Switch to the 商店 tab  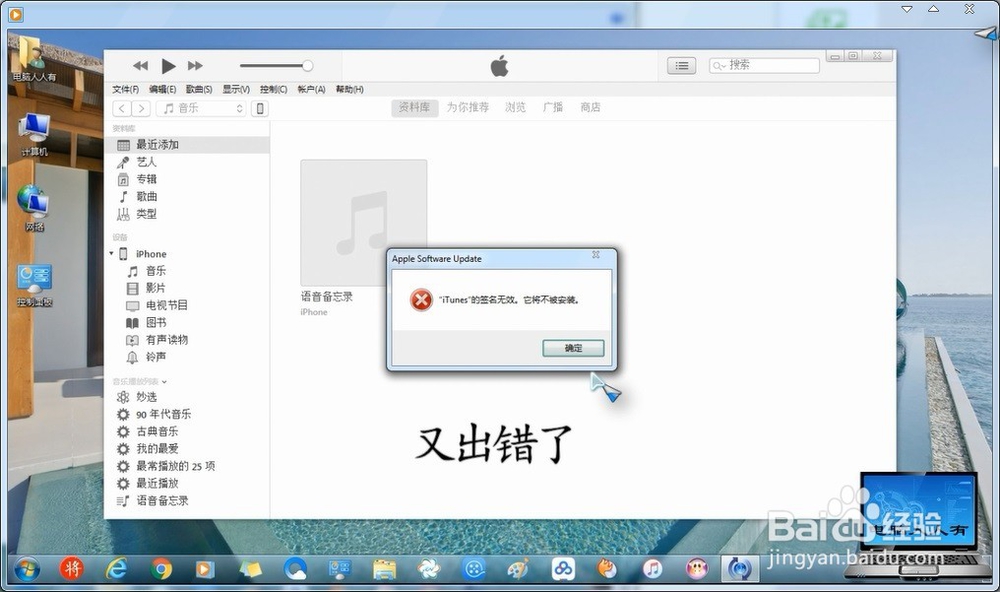click(590, 107)
